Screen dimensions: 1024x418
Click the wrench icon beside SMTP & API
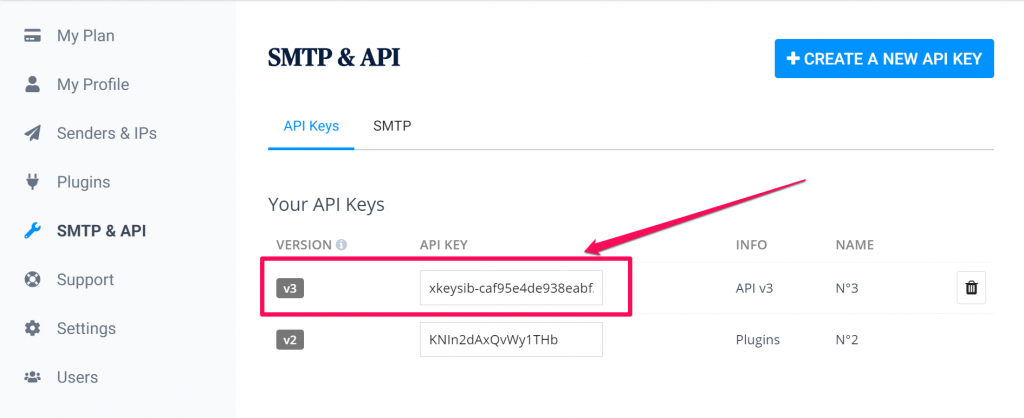coord(32,231)
